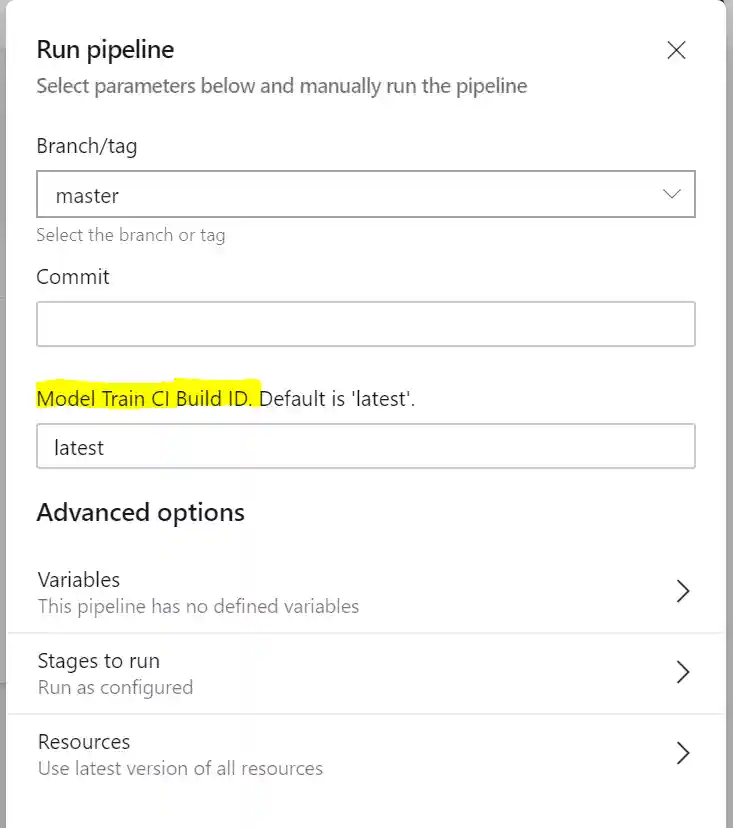Click the 'Run pipeline' dialog title

pos(105,49)
